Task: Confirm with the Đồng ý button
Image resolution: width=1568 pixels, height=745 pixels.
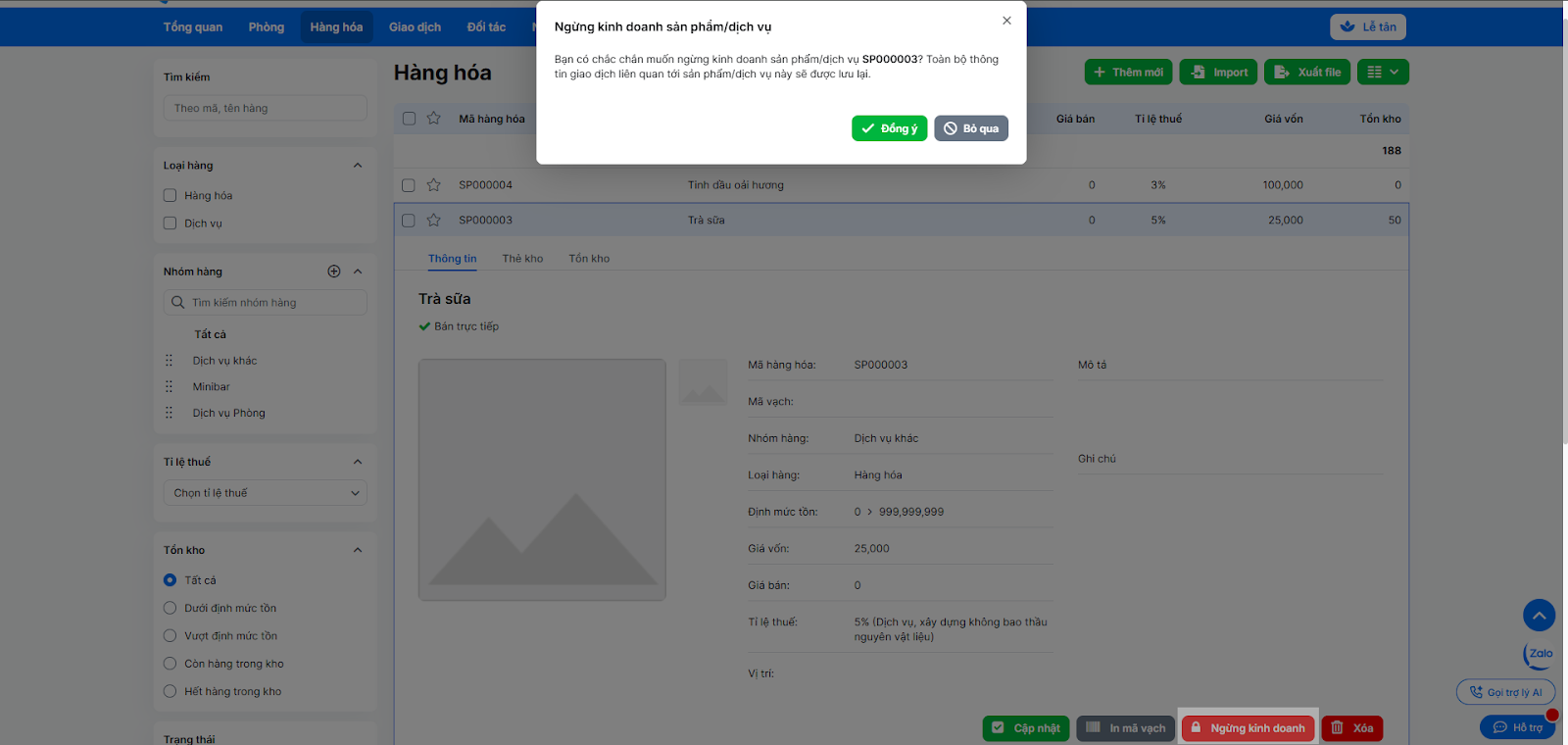Action: tap(890, 128)
